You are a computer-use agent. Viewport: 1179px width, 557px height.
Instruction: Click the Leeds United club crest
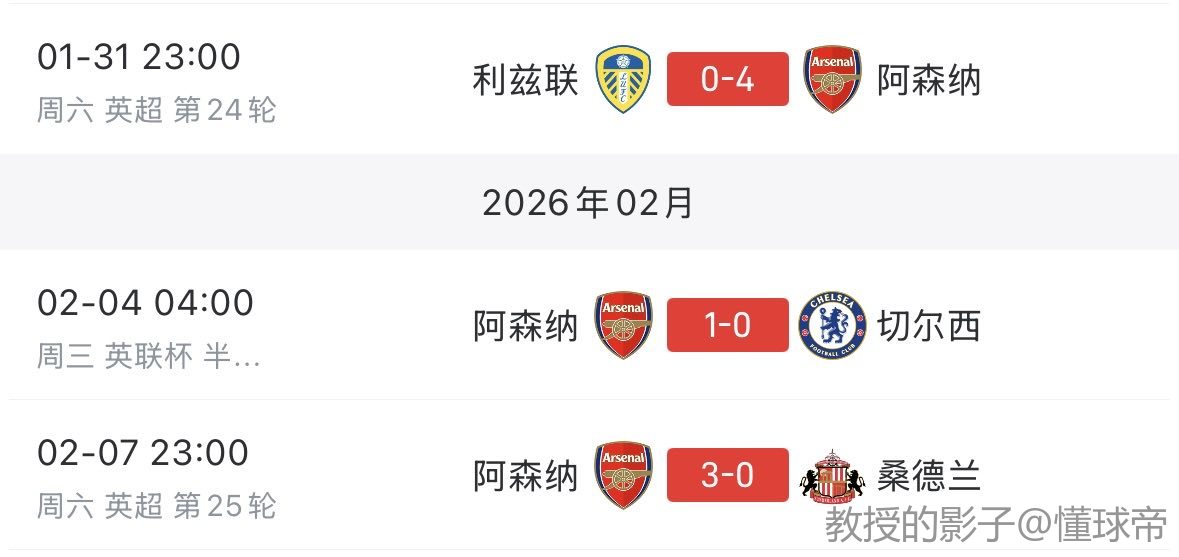click(x=624, y=79)
